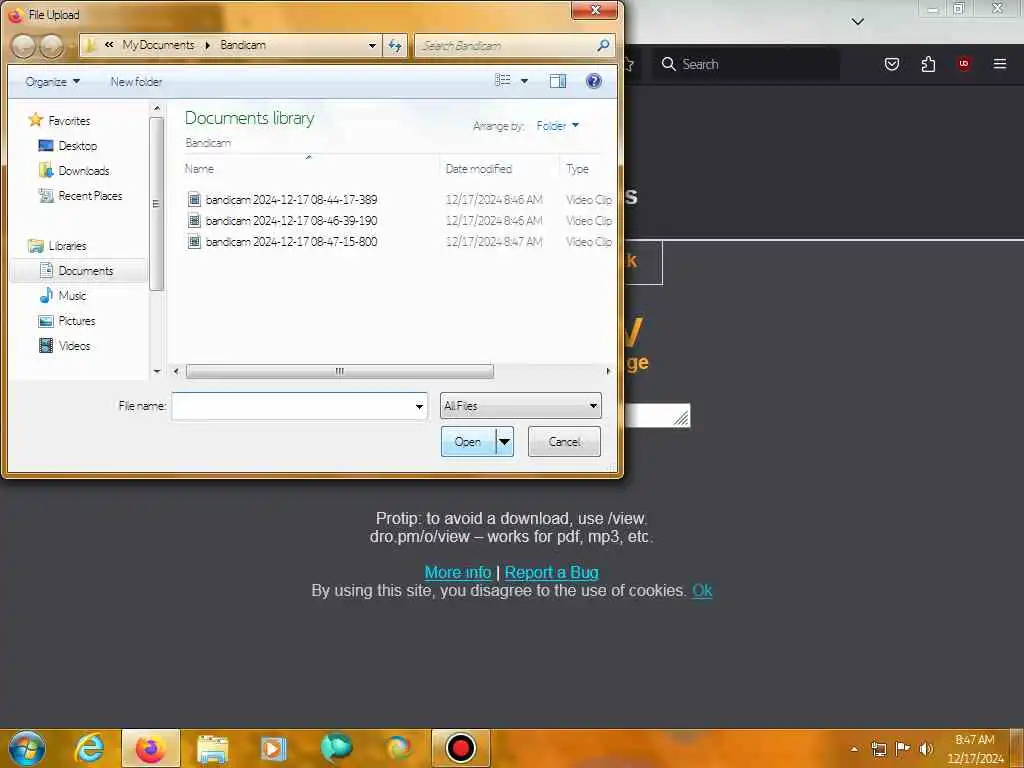Select Desktop in the navigation pane
The image size is (1024, 768).
pyautogui.click(x=68, y=146)
